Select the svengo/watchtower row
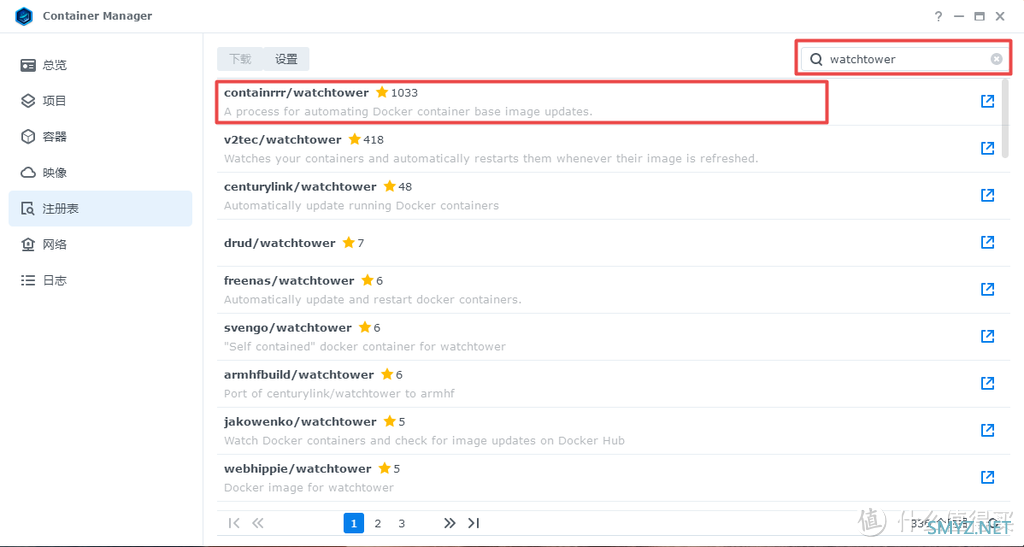The image size is (1024, 547). 609,337
